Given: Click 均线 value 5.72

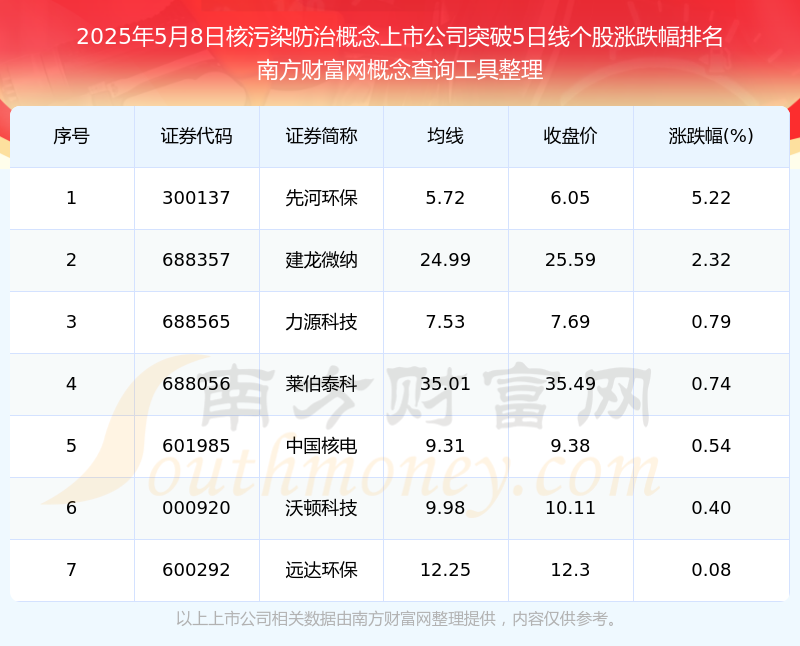Looking at the screenshot, I should (445, 198).
